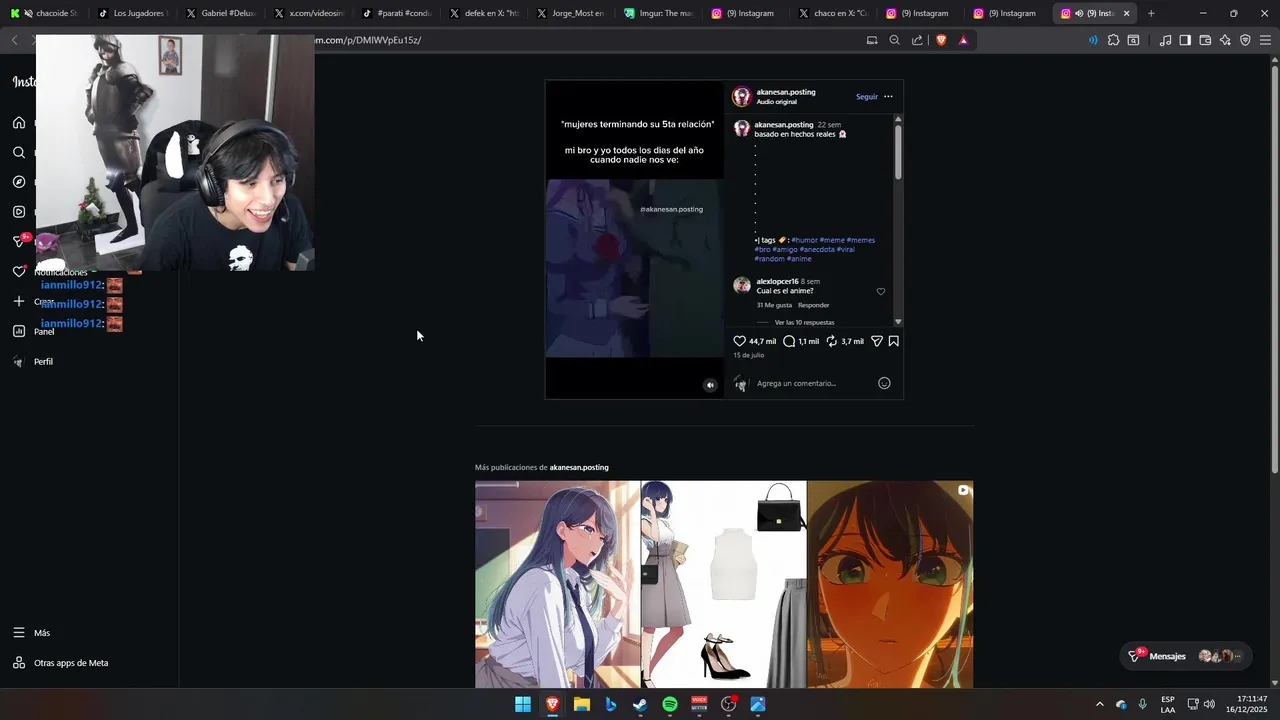This screenshot has height=720, width=1280.
Task: Open direct messages icon with 9+ badge in sidebar
Action: pos(19,241)
